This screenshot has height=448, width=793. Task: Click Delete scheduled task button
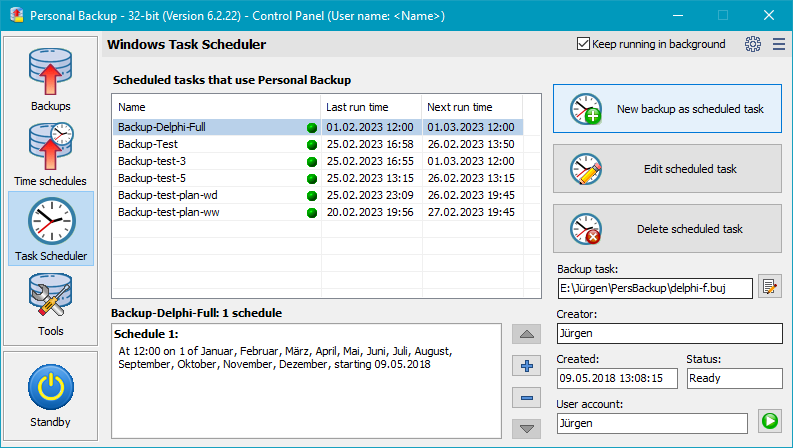[x=667, y=229]
